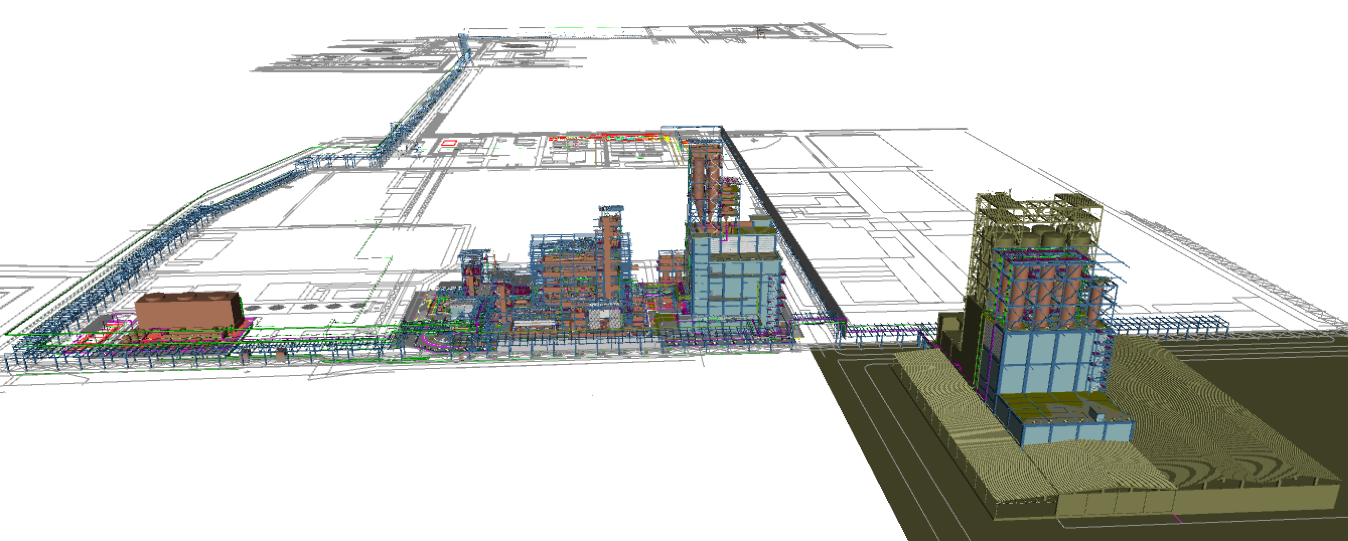Select the small grey annex on blue base

pos(1100,409)
